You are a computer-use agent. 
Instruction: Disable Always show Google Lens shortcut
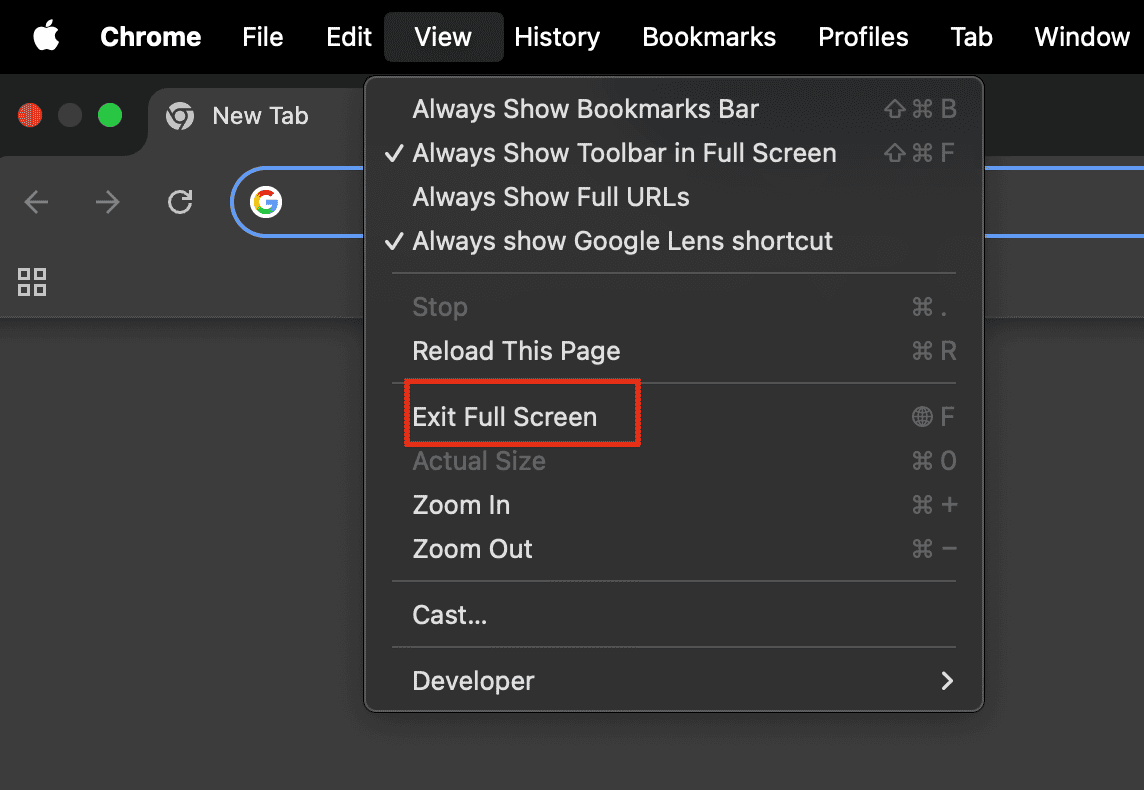click(622, 241)
